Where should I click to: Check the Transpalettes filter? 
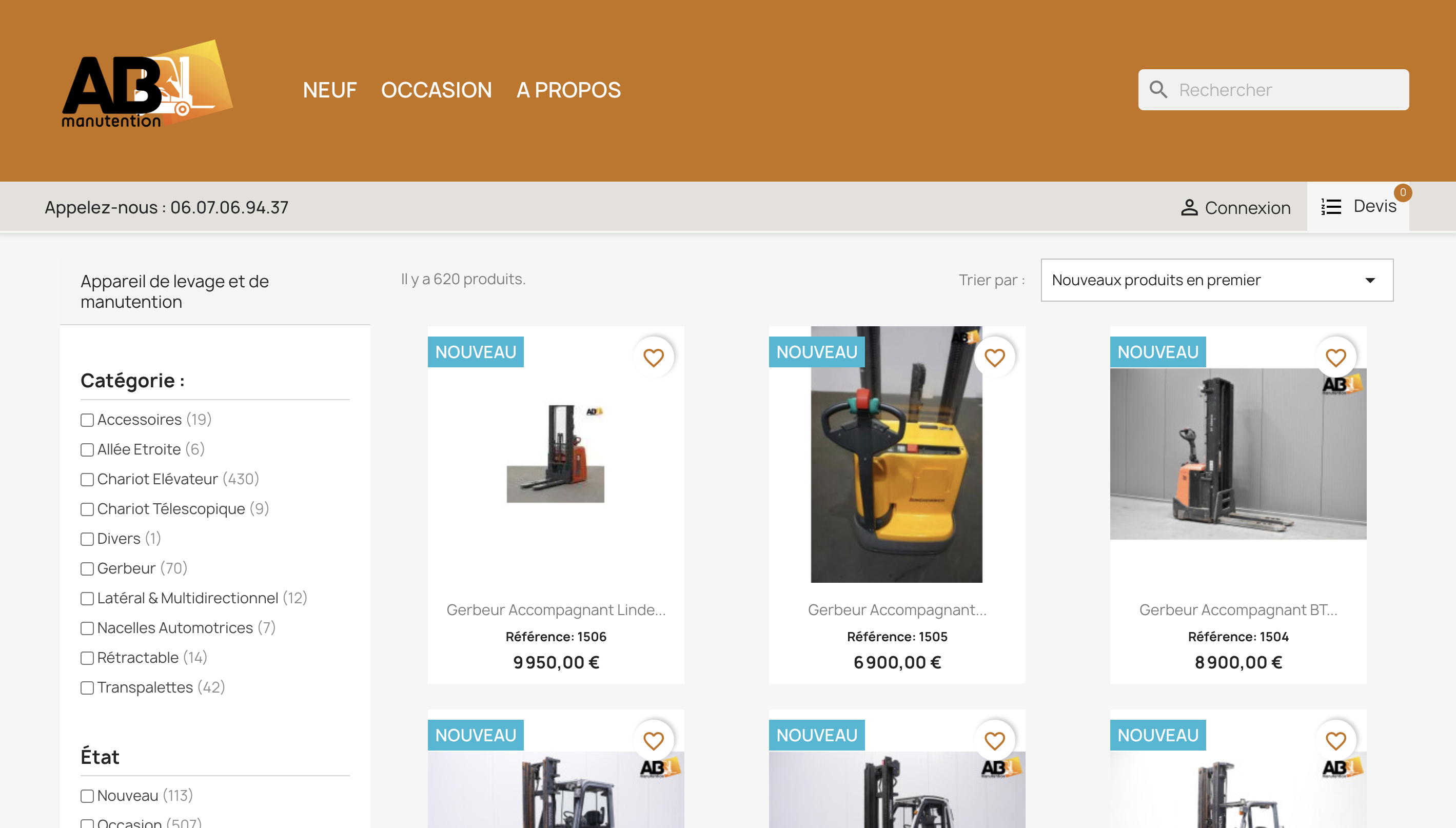click(87, 687)
